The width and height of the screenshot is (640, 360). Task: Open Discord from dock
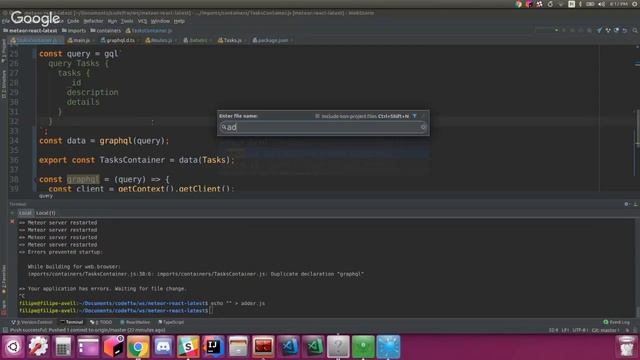pos(163,347)
